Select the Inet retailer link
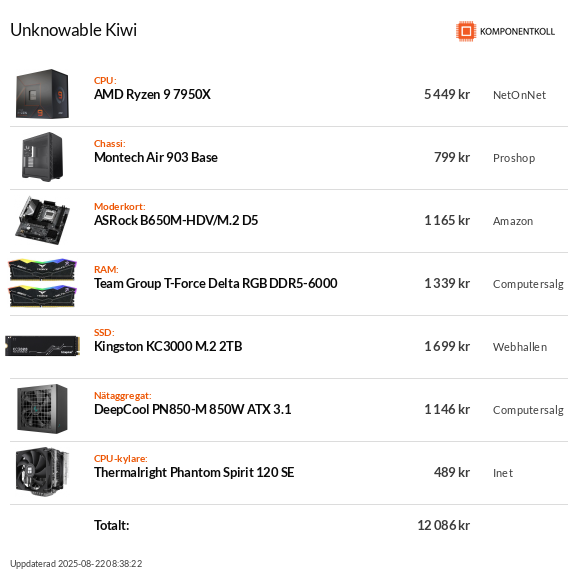577x577 pixels. point(503,473)
